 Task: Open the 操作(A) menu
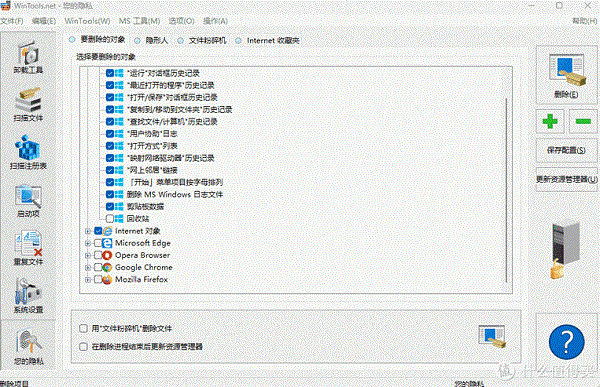[x=215, y=21]
